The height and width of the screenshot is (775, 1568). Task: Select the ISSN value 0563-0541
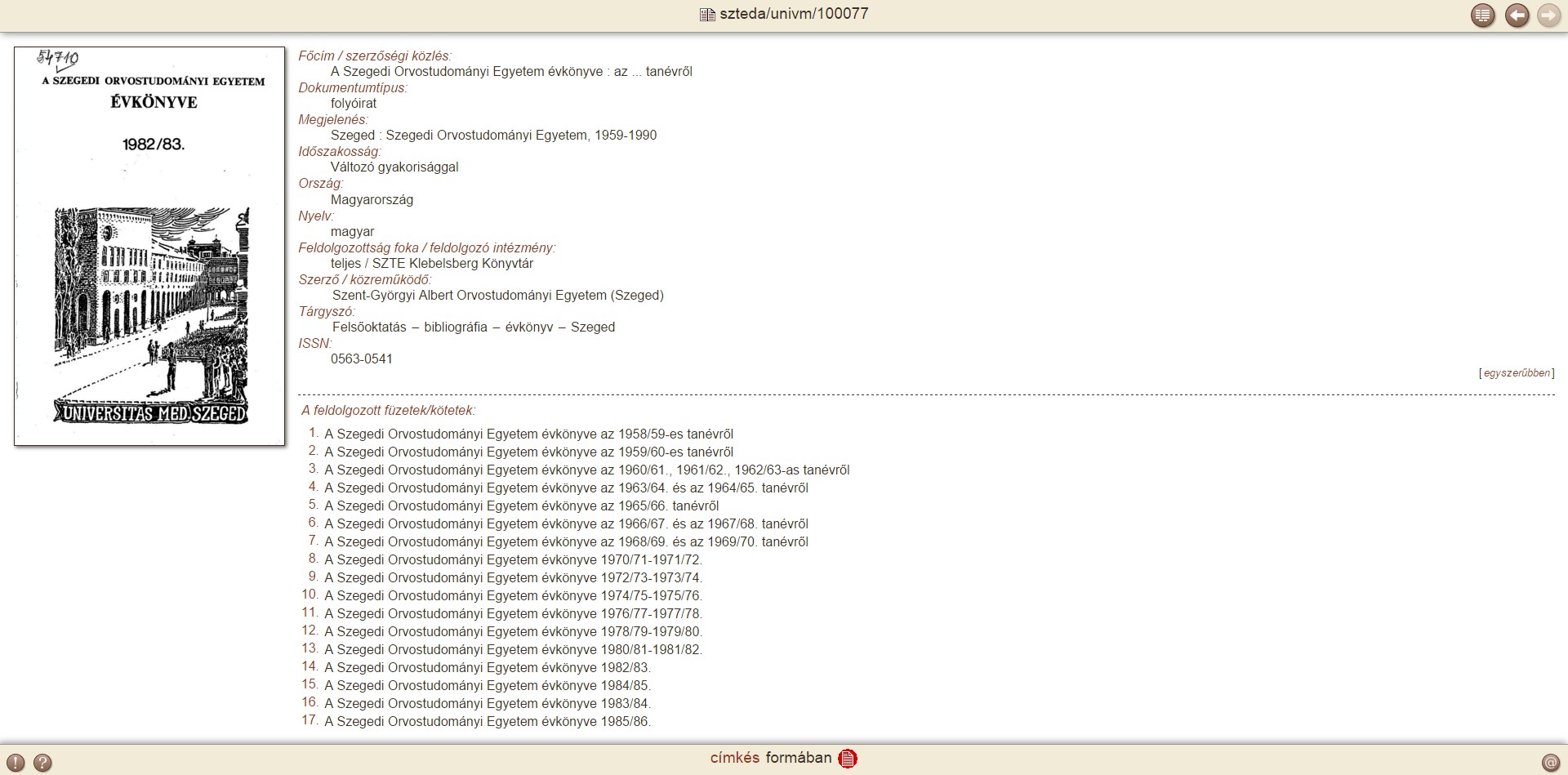point(362,359)
